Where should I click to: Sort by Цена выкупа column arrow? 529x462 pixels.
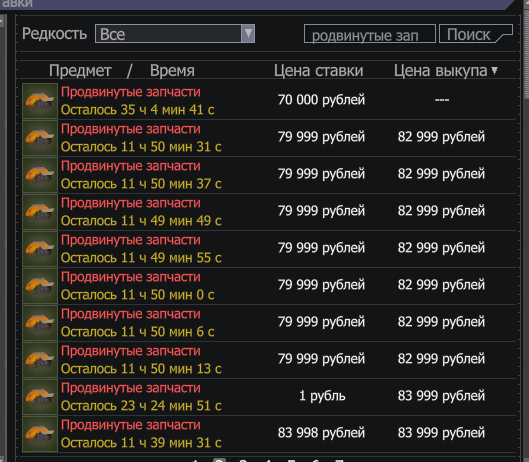(x=495, y=71)
